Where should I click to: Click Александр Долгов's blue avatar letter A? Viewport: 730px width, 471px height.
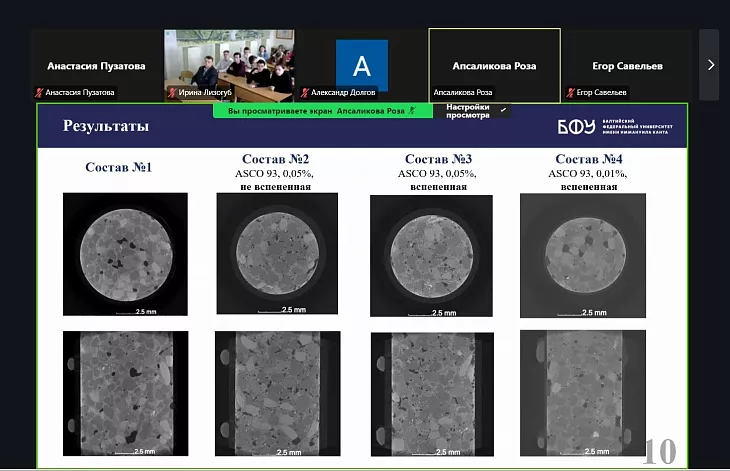(x=361, y=65)
